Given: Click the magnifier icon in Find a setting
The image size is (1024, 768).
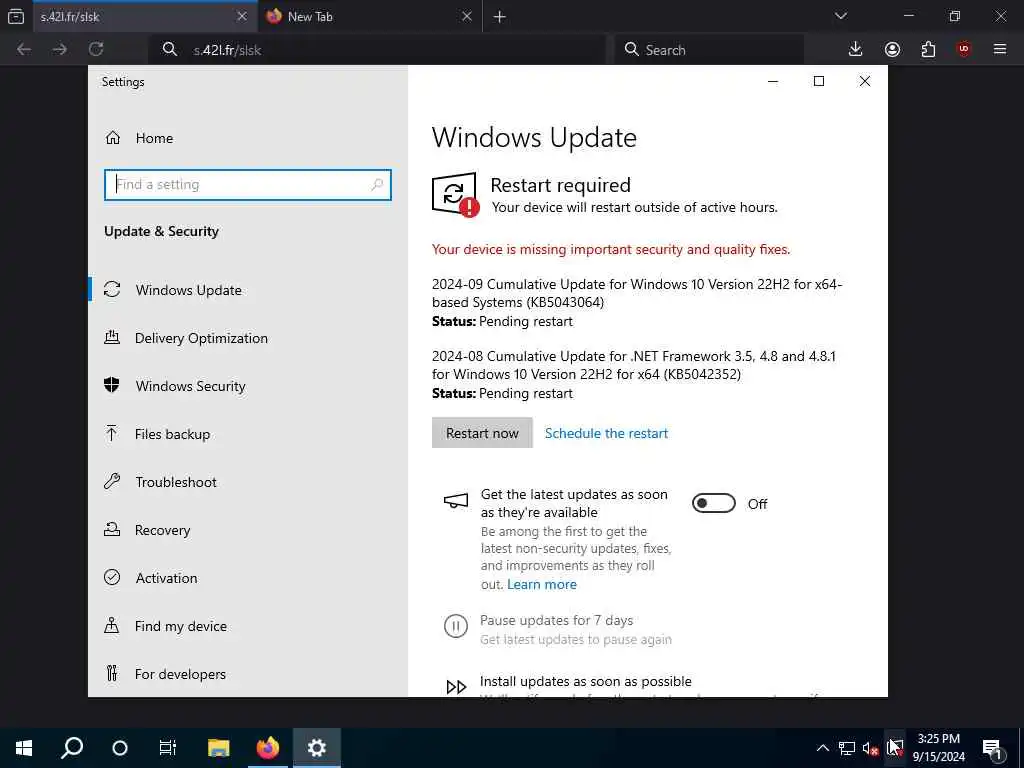Looking at the screenshot, I should tap(377, 185).
